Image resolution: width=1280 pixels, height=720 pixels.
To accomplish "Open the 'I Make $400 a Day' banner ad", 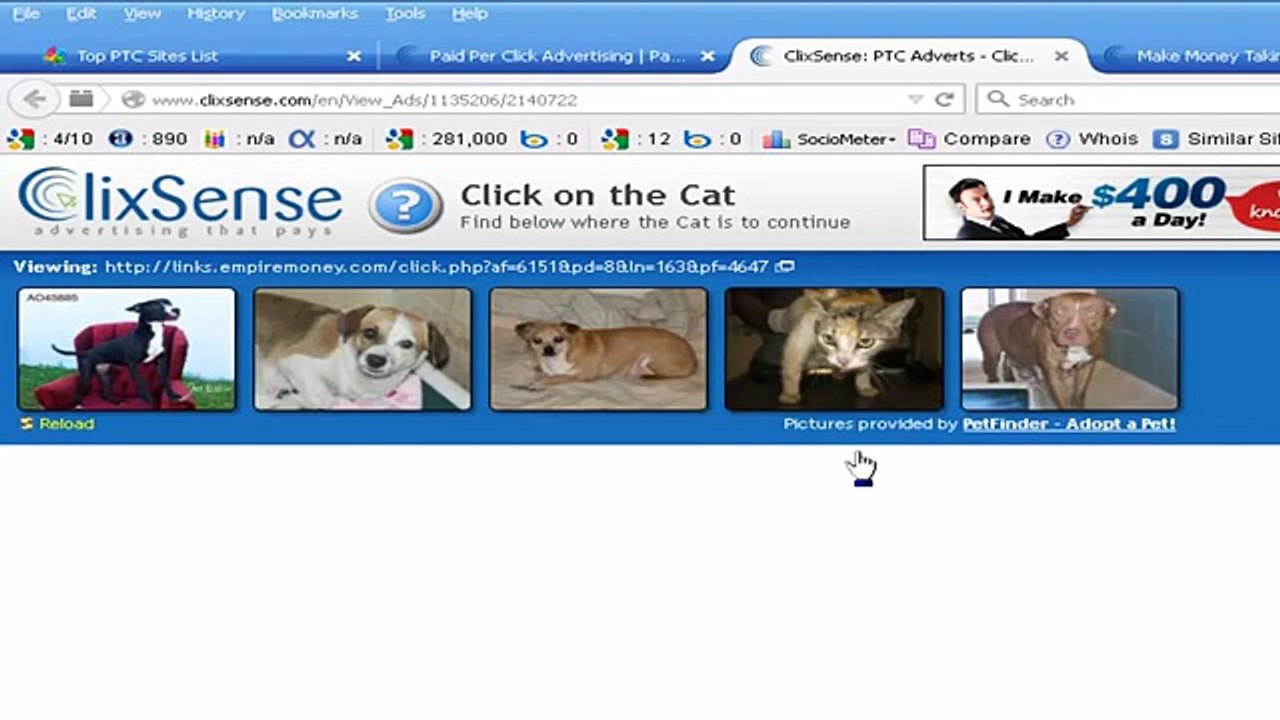I will (x=1101, y=203).
